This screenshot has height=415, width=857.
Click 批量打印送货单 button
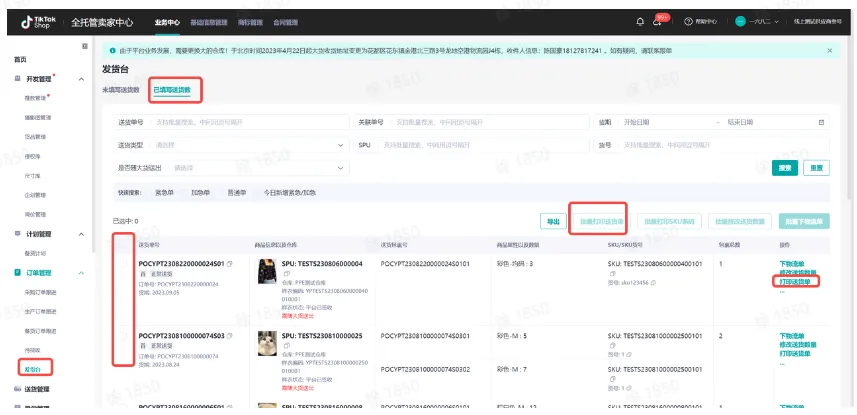(601, 221)
